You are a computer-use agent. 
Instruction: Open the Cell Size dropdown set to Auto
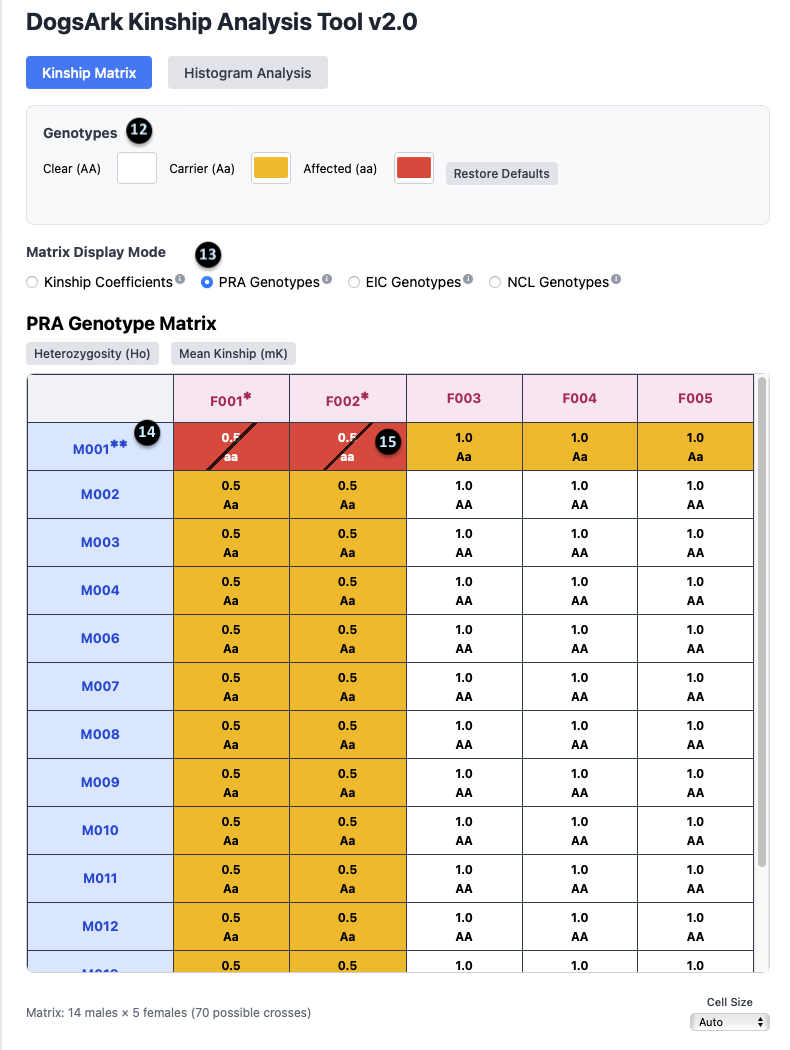point(731,1022)
